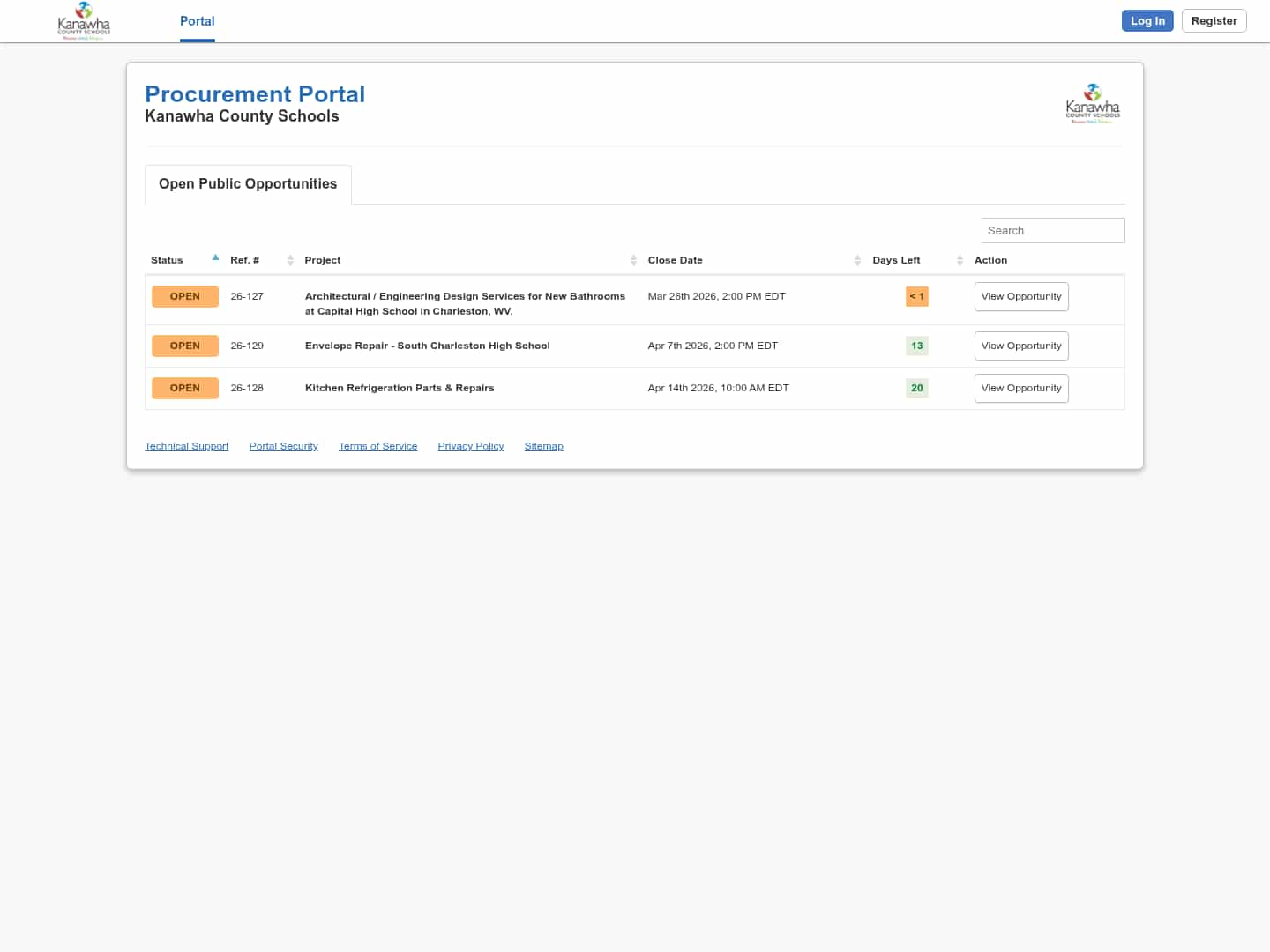Click the Kanawha logo inside the portal card

[1093, 104]
